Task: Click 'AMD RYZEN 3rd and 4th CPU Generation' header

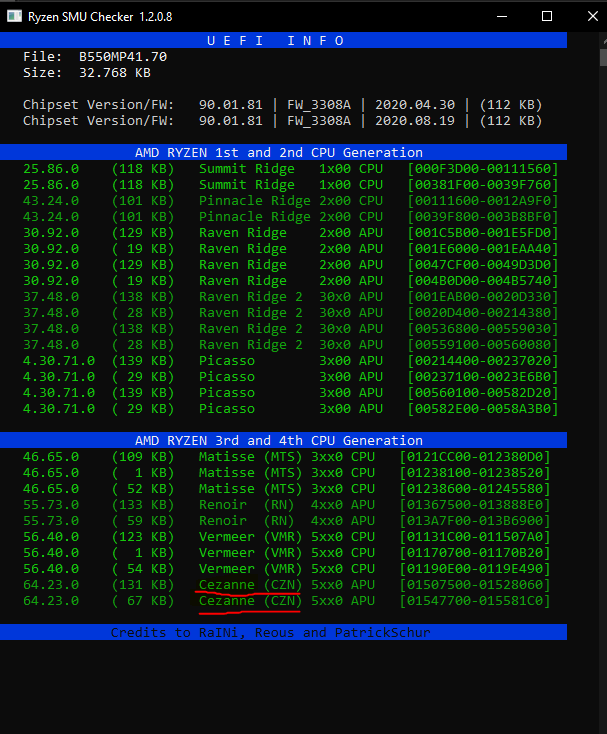Action: click(x=283, y=440)
